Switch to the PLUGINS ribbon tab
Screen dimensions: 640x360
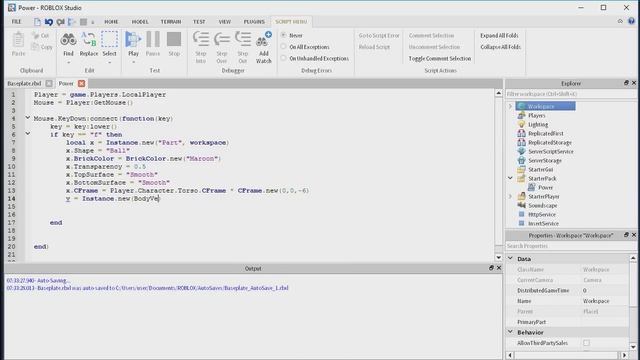click(x=254, y=22)
